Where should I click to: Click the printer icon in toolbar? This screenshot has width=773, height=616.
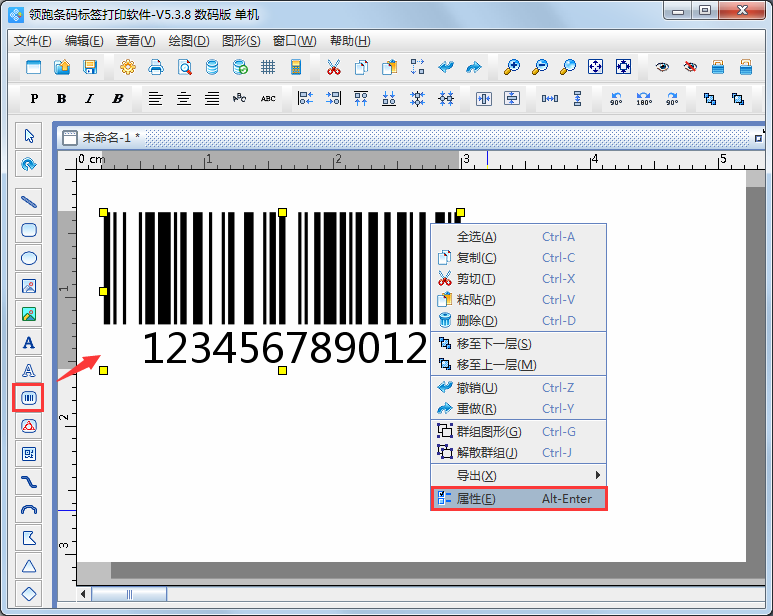click(156, 67)
